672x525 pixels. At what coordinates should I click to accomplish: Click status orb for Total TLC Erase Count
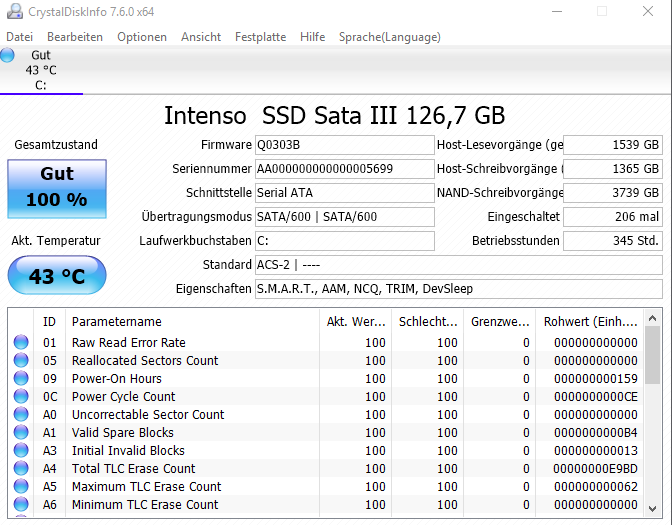click(x=21, y=468)
